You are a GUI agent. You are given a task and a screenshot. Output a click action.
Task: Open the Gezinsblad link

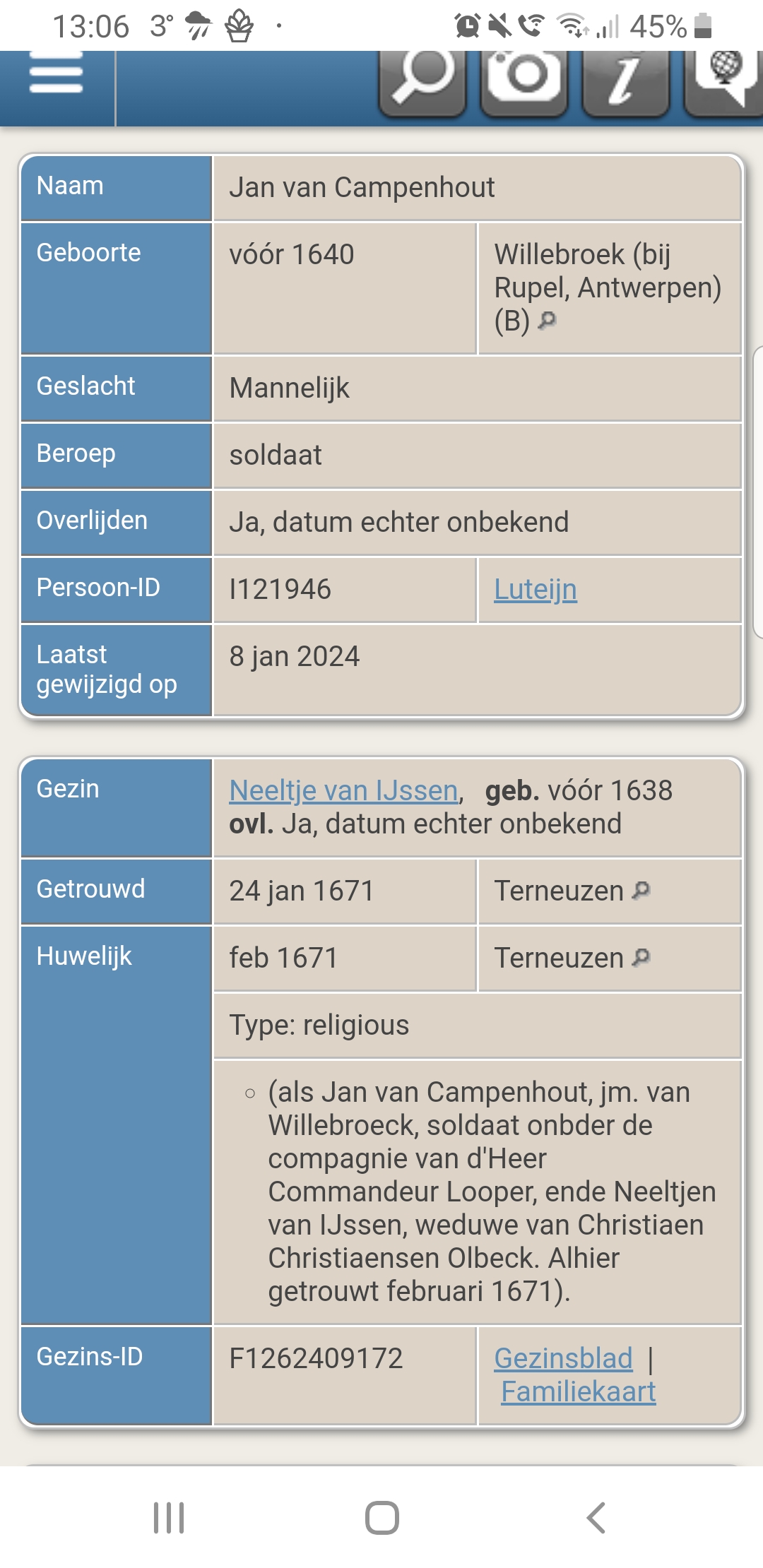tap(563, 1358)
